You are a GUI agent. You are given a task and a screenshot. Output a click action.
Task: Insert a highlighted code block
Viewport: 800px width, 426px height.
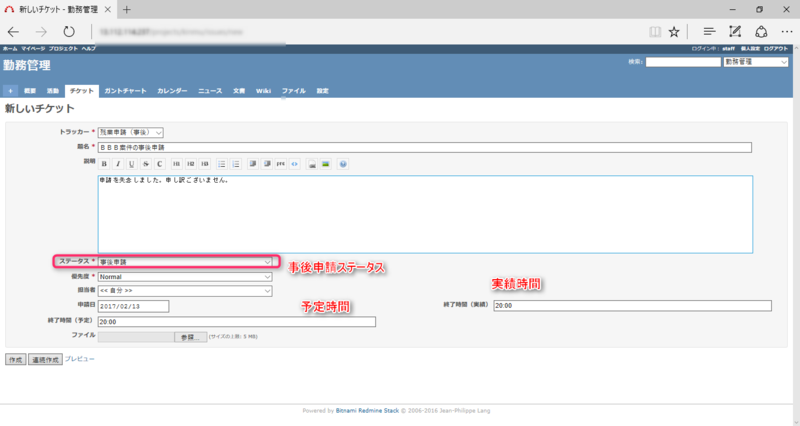click(294, 164)
